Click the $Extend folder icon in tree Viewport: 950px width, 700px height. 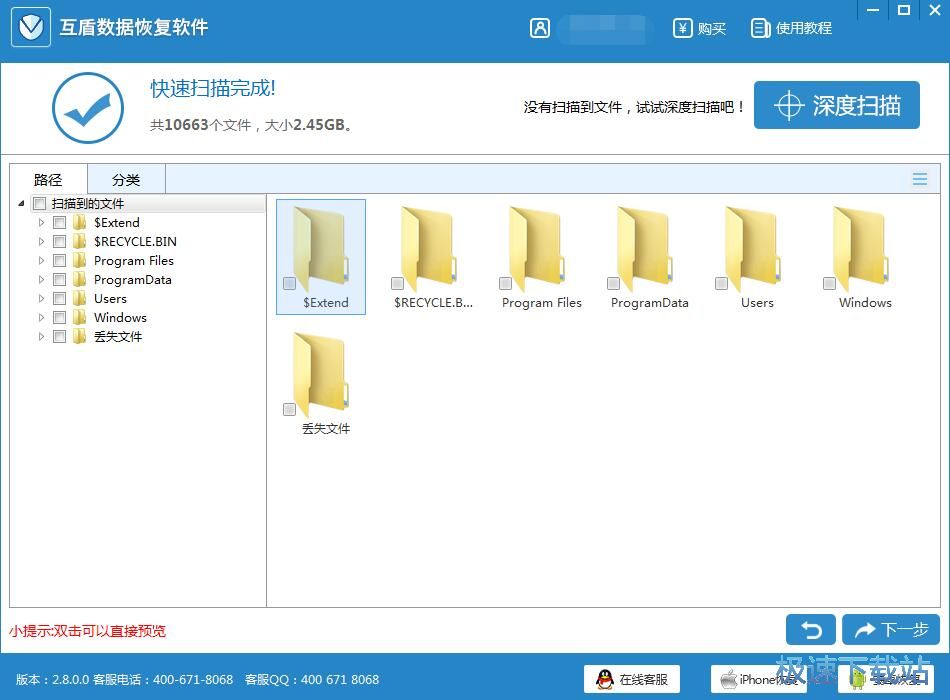click(x=79, y=222)
